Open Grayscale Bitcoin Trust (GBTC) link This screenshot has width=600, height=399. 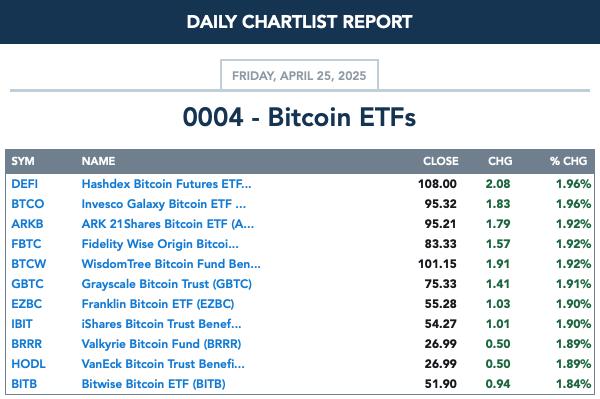167,284
